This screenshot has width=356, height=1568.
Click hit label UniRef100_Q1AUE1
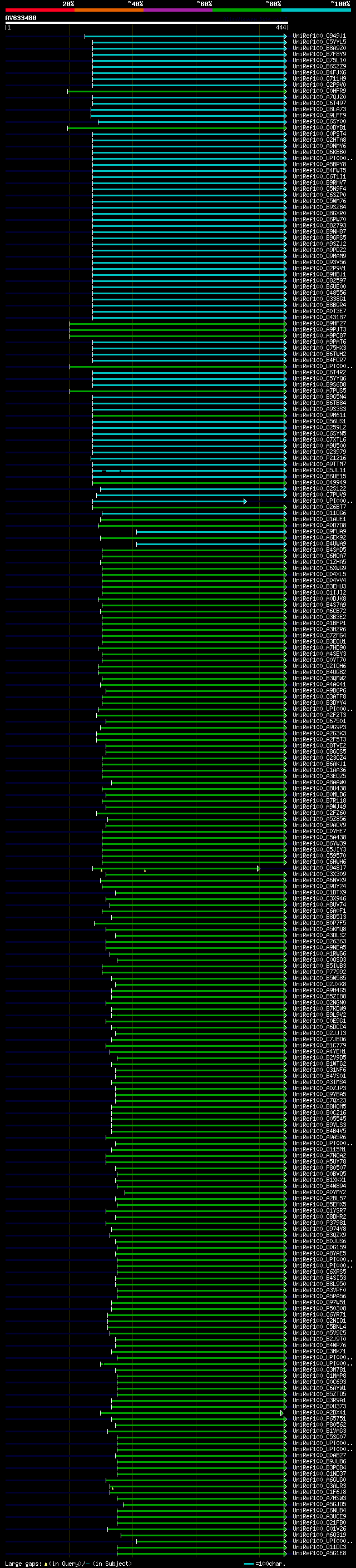(x=319, y=519)
